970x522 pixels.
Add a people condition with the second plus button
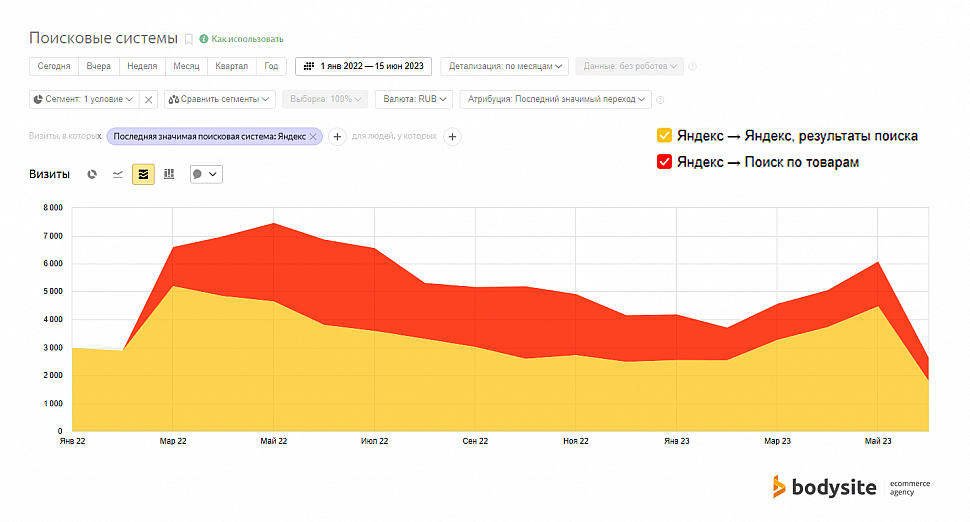pyautogui.click(x=452, y=137)
